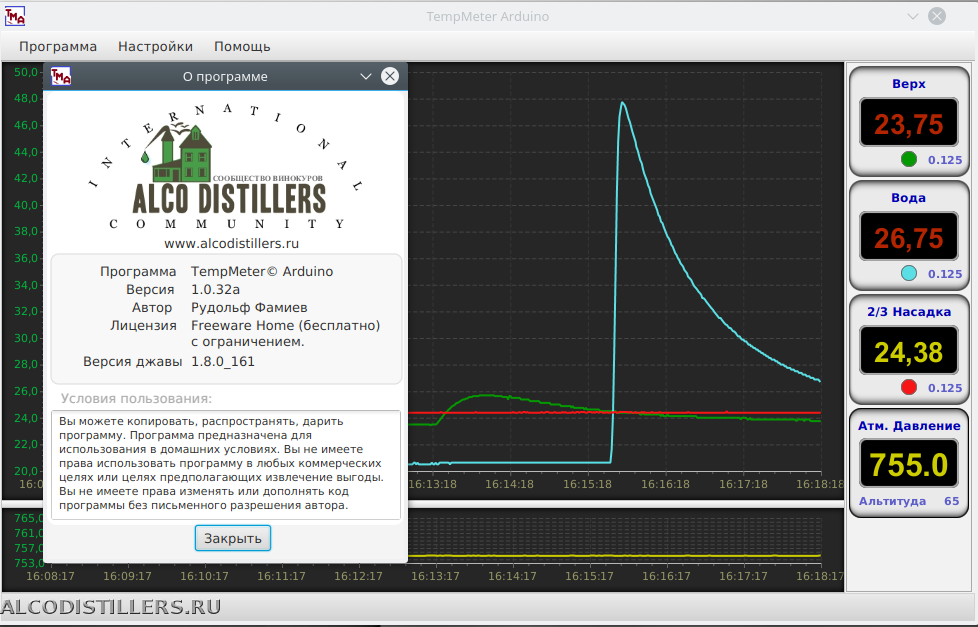Open the Программа menu
978x627 pixels.
(x=58, y=47)
